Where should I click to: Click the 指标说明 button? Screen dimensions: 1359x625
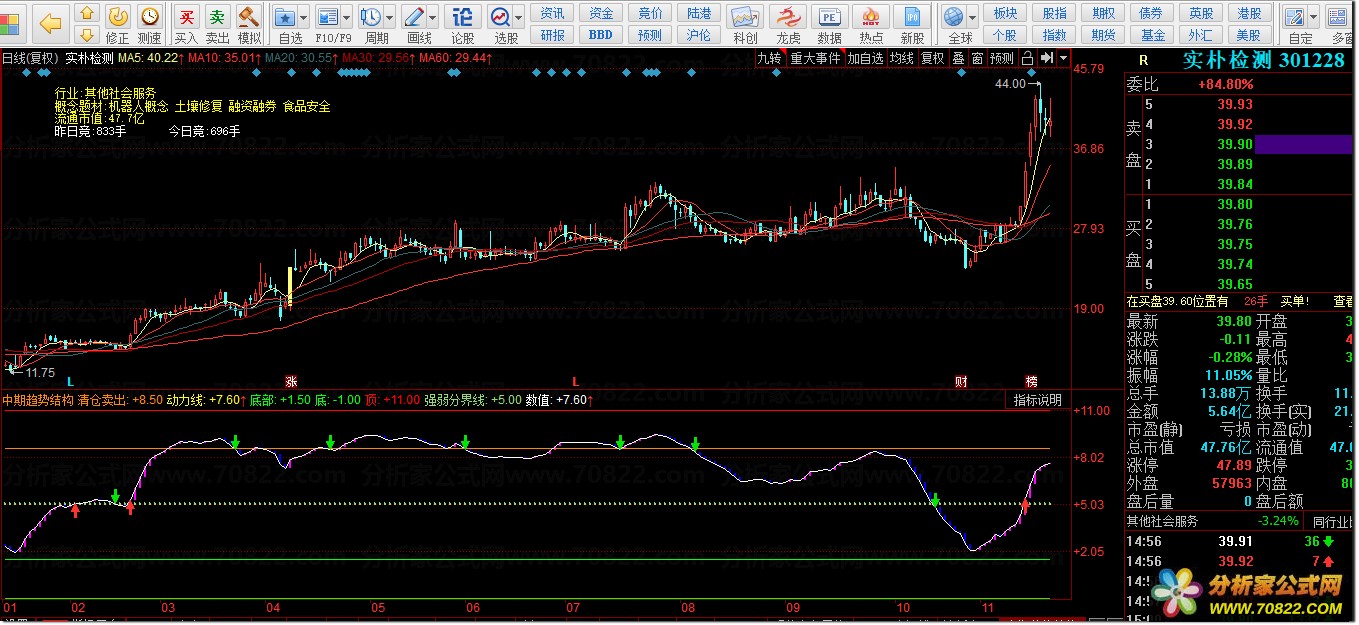pyautogui.click(x=1037, y=400)
